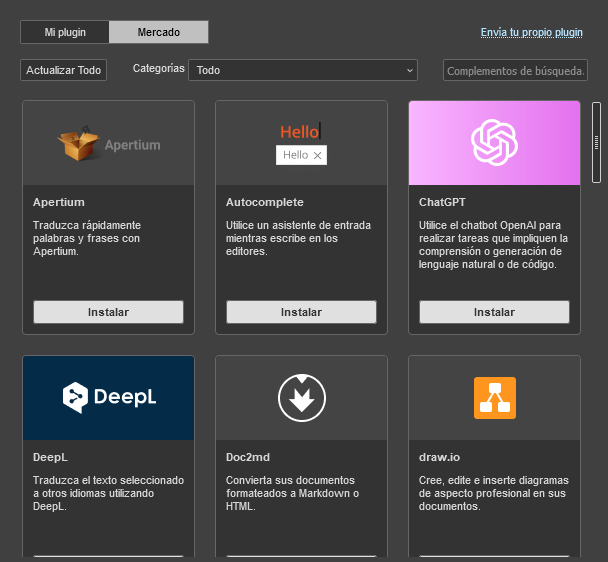Click the Complementos de búsqueda field
The width and height of the screenshot is (608, 562).
coord(515,70)
